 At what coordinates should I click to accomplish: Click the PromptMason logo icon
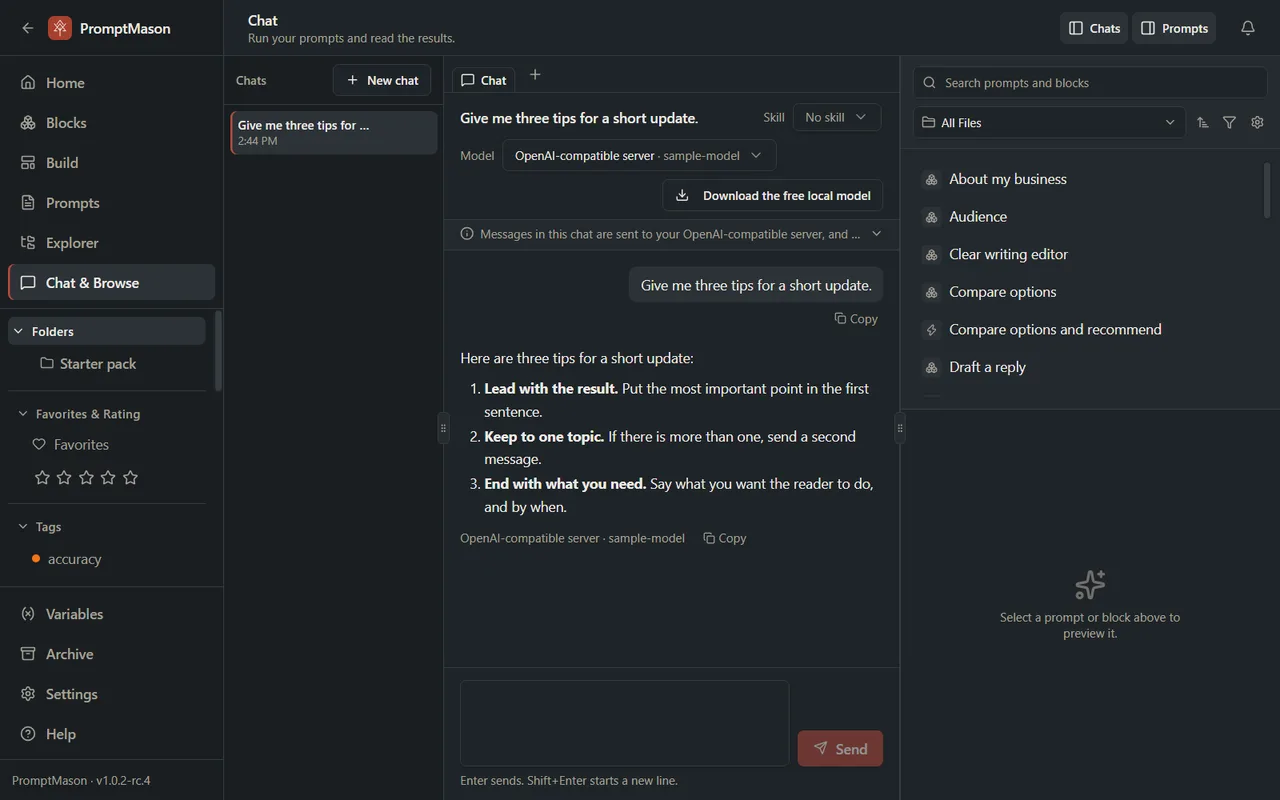pos(60,28)
